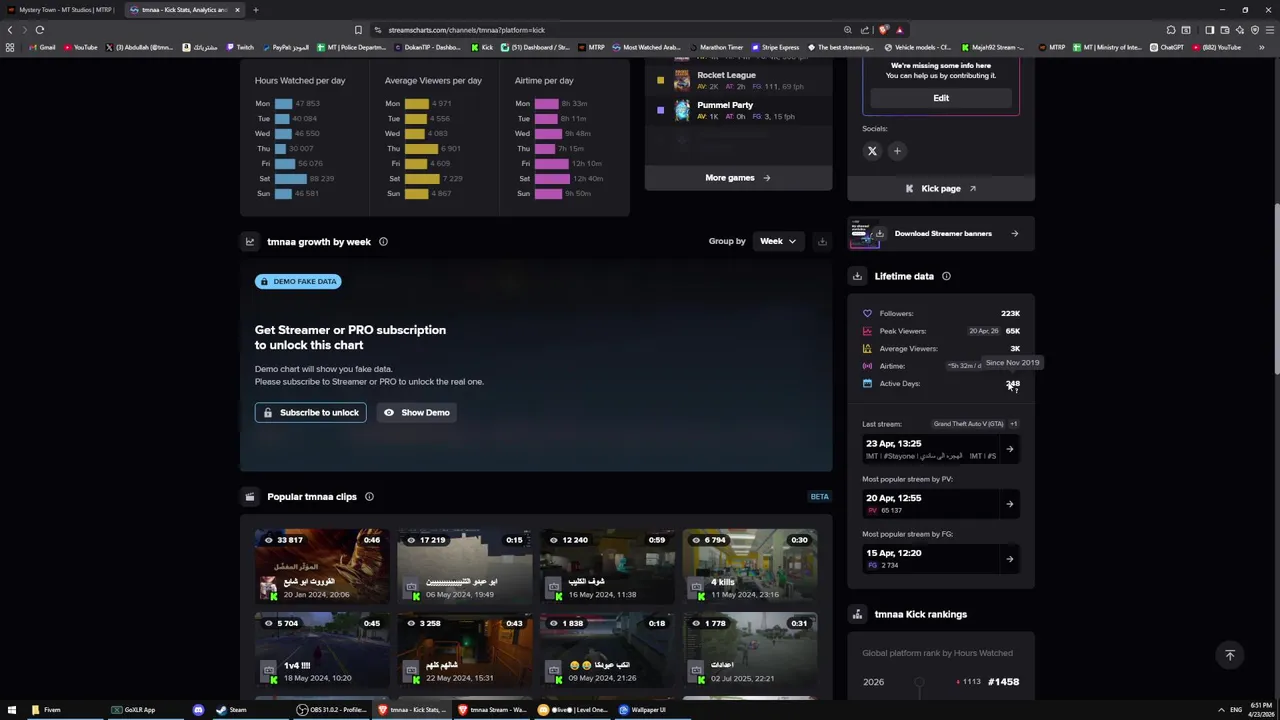Click the download icon next to Lifetime data
Image resolution: width=1280 pixels, height=720 pixels.
857,276
